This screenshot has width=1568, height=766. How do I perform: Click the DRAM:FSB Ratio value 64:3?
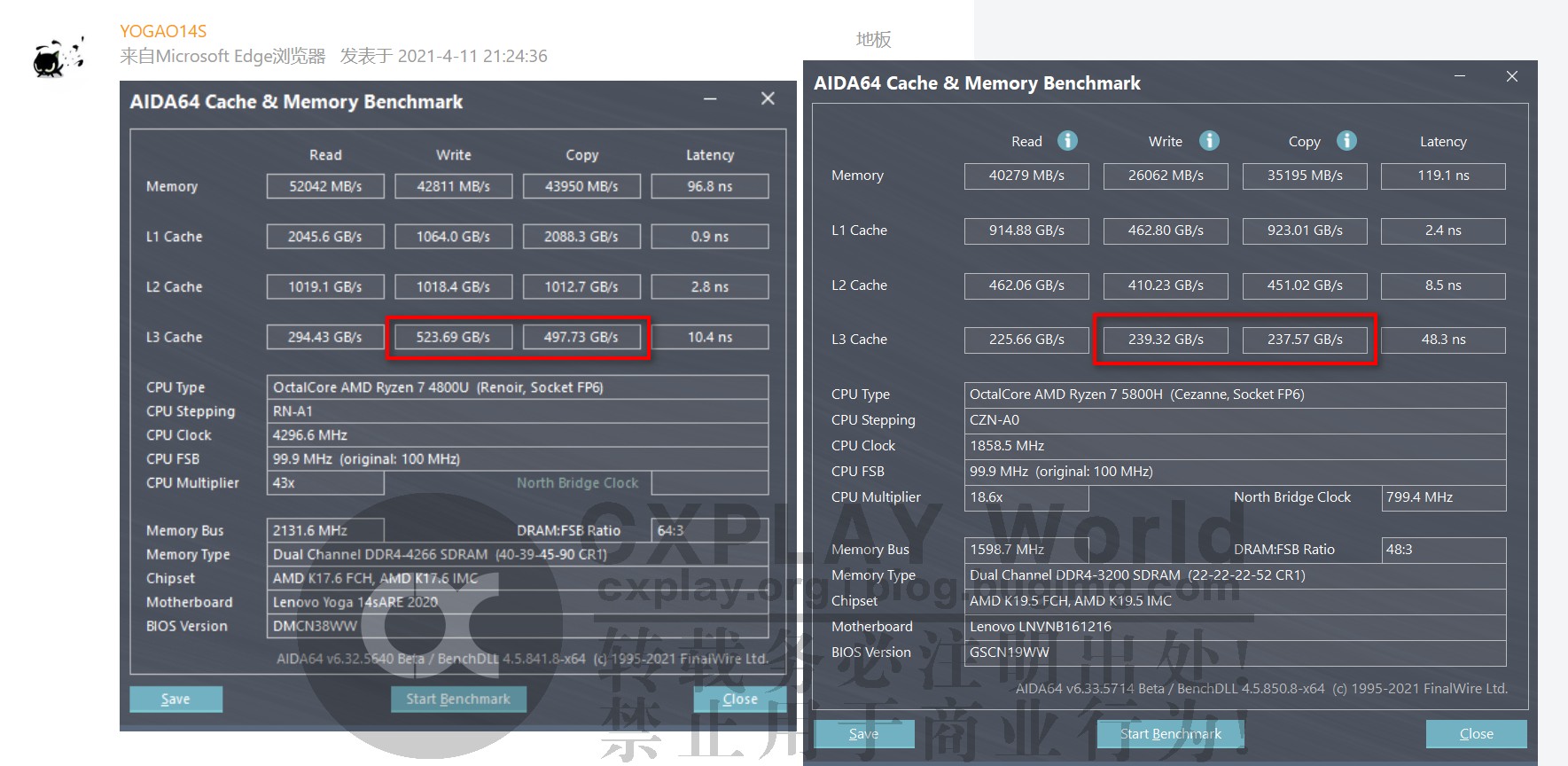tap(710, 530)
